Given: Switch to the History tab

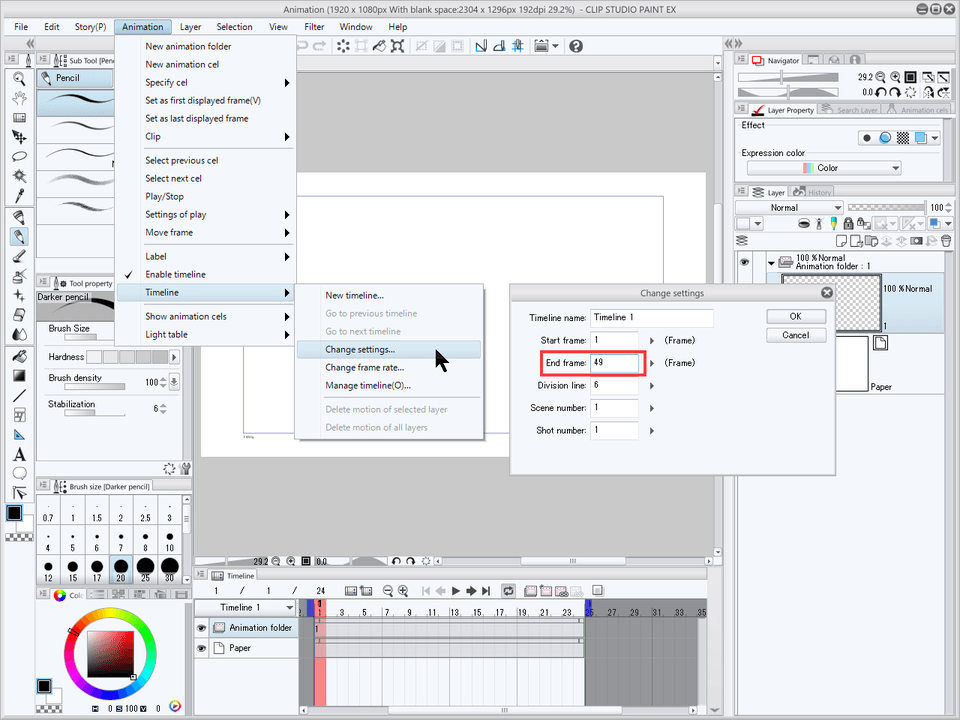Looking at the screenshot, I should (x=817, y=192).
